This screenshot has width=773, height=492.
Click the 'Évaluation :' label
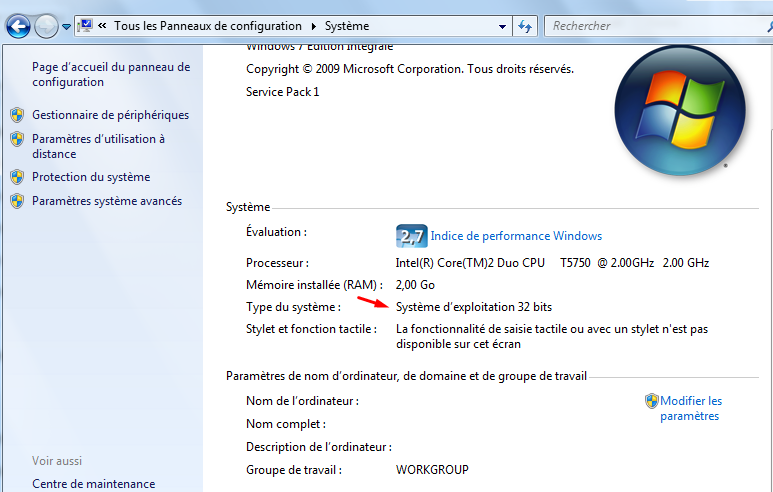[x=277, y=232]
